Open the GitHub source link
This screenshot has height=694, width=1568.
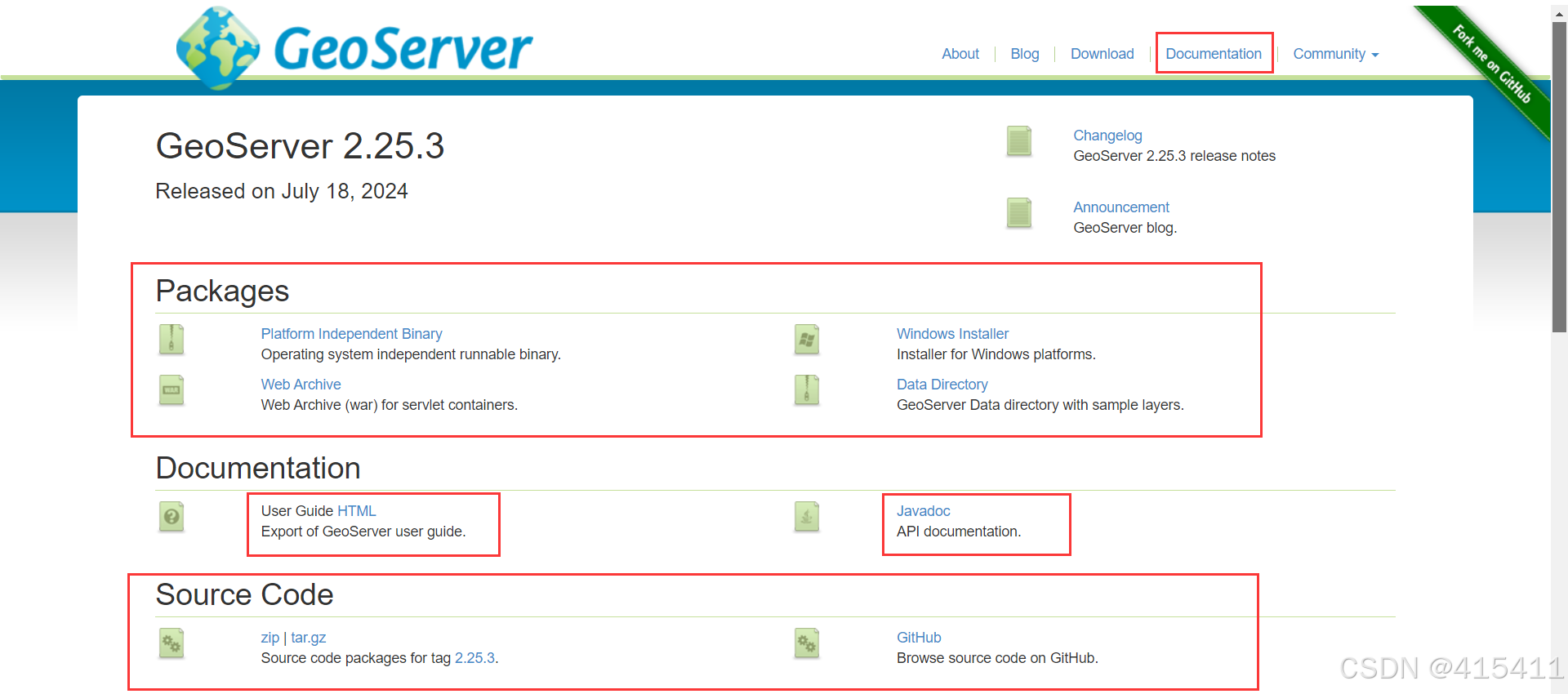[919, 638]
